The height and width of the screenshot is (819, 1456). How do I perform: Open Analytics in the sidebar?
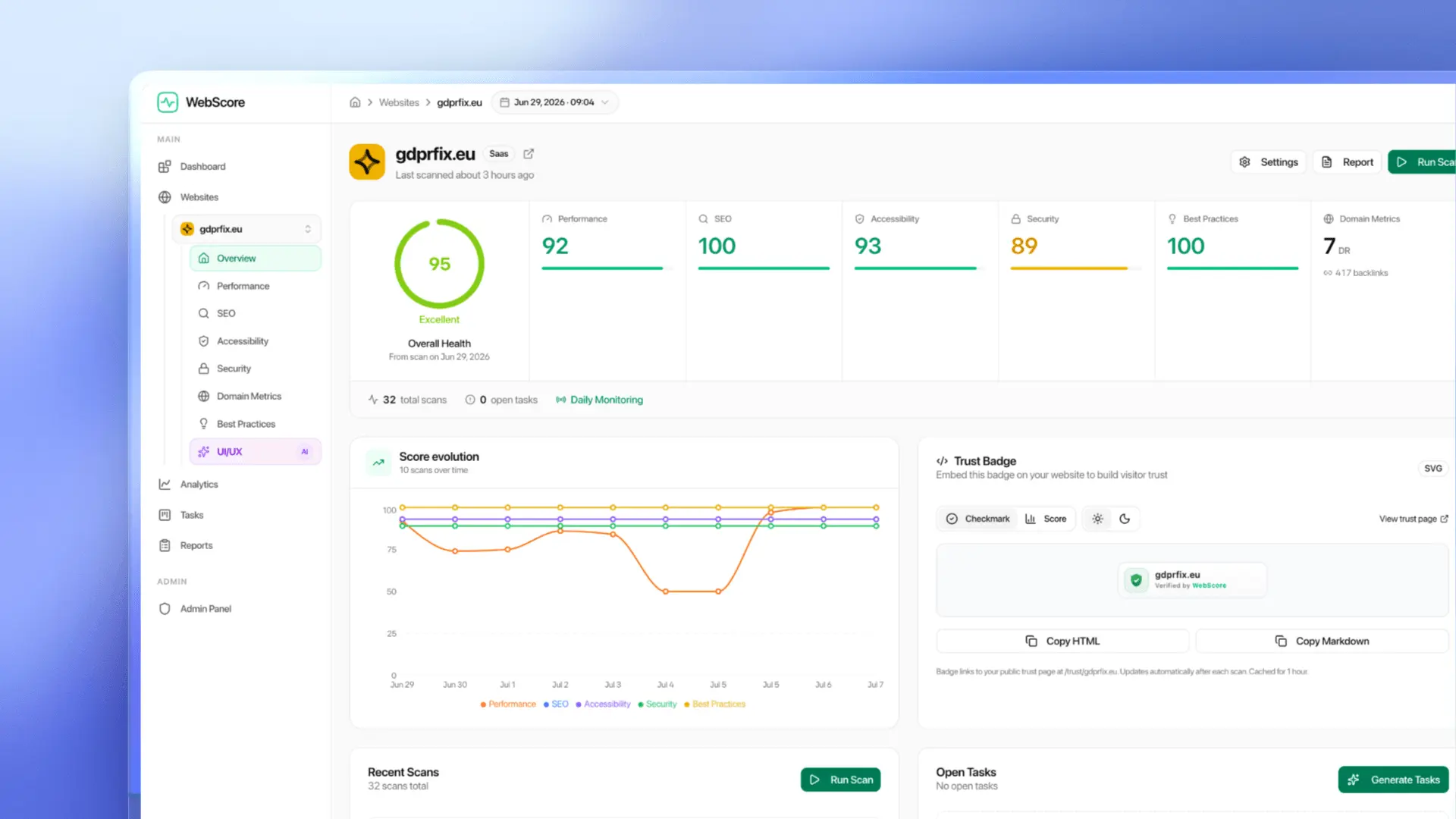coord(199,485)
